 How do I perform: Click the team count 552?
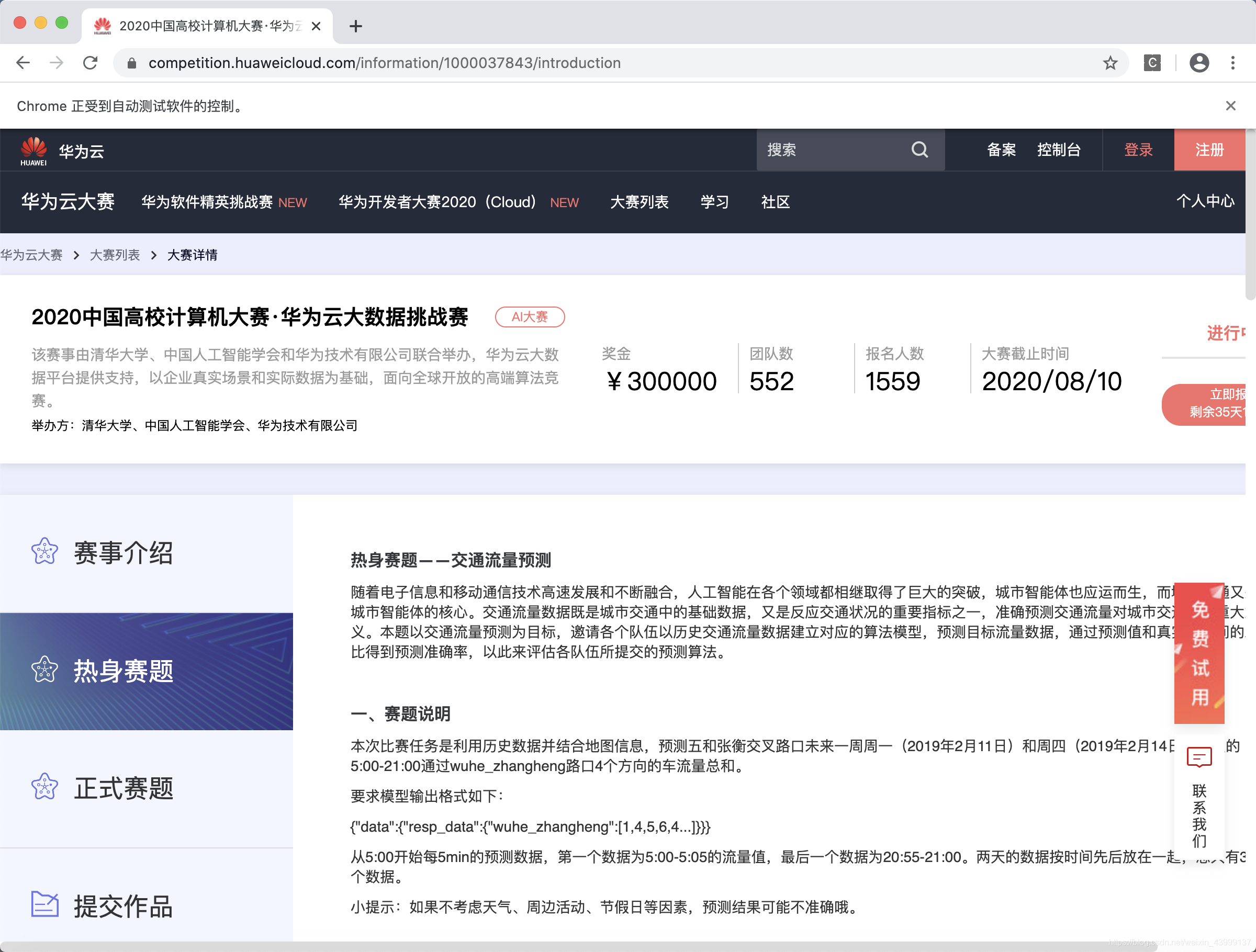[x=771, y=381]
